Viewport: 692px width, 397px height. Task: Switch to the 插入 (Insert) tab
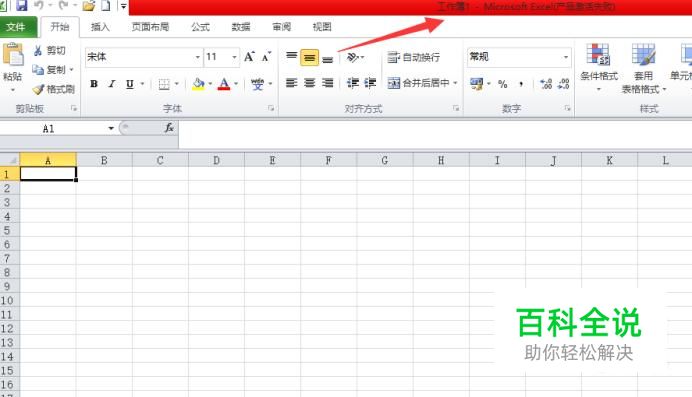point(100,27)
